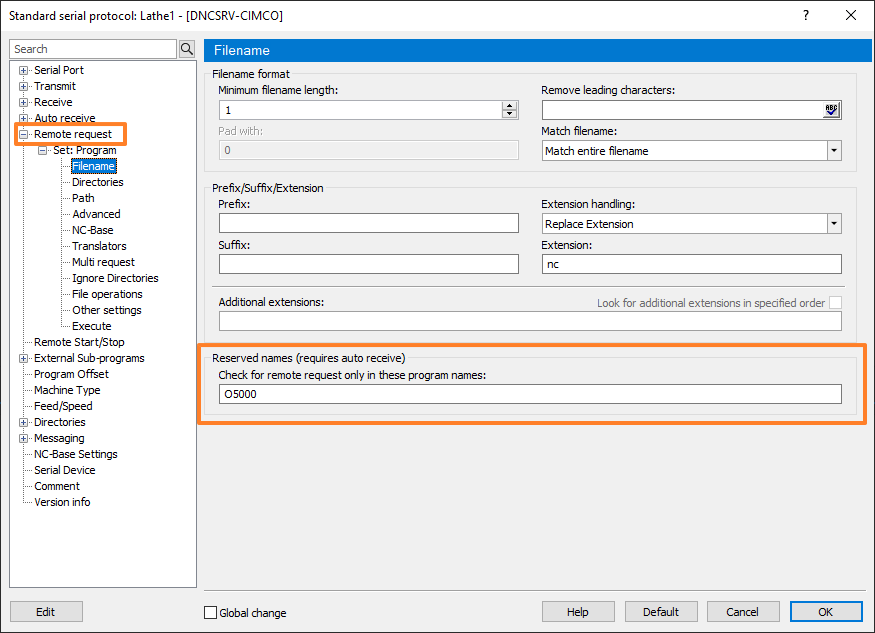Expand the External Sub-programs node

click(23, 358)
